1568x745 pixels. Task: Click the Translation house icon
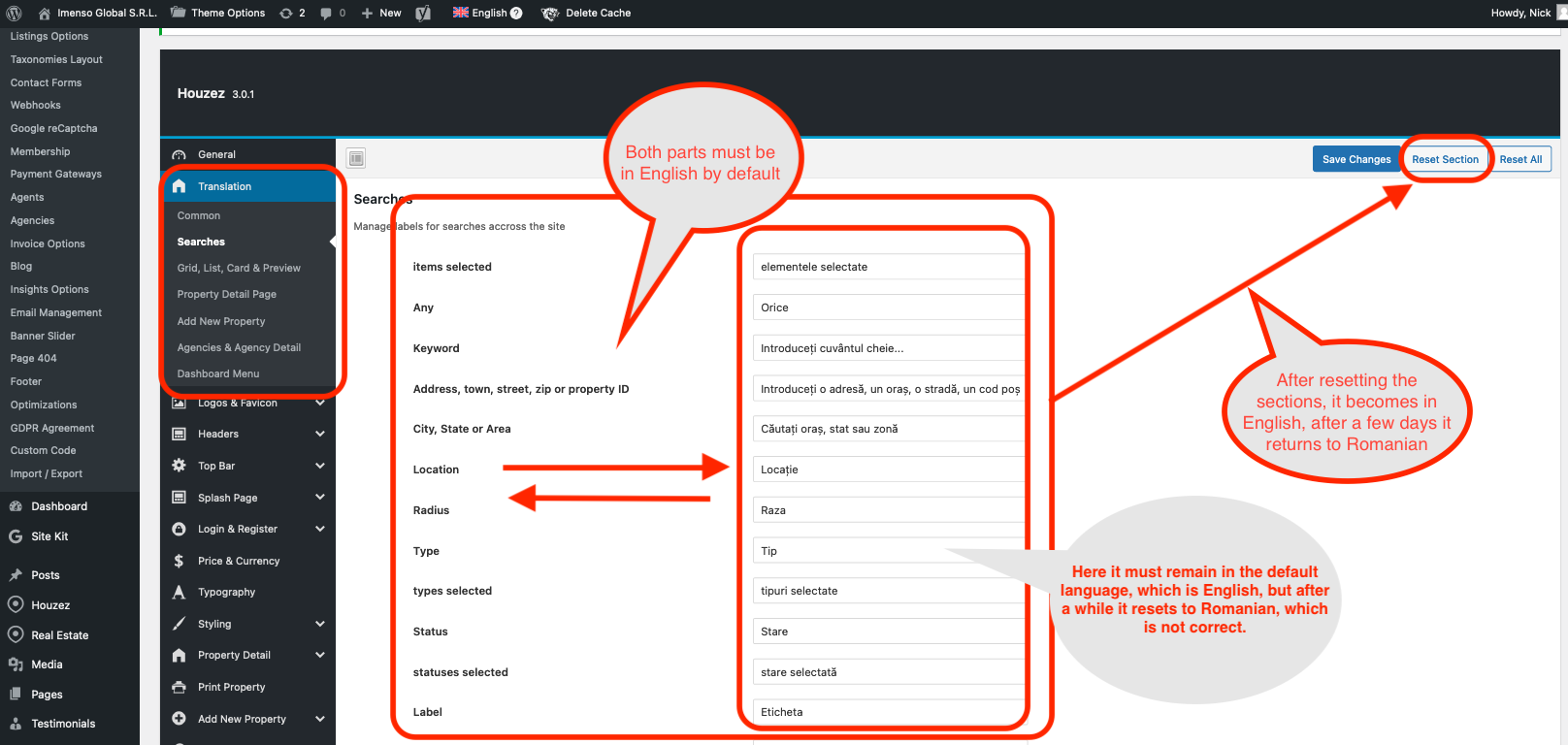[180, 186]
